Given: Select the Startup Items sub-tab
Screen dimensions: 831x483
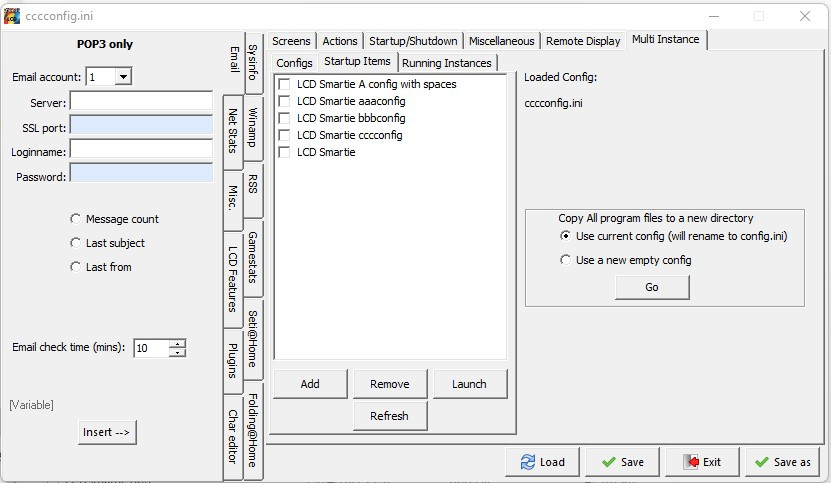Looking at the screenshot, I should 357,61.
